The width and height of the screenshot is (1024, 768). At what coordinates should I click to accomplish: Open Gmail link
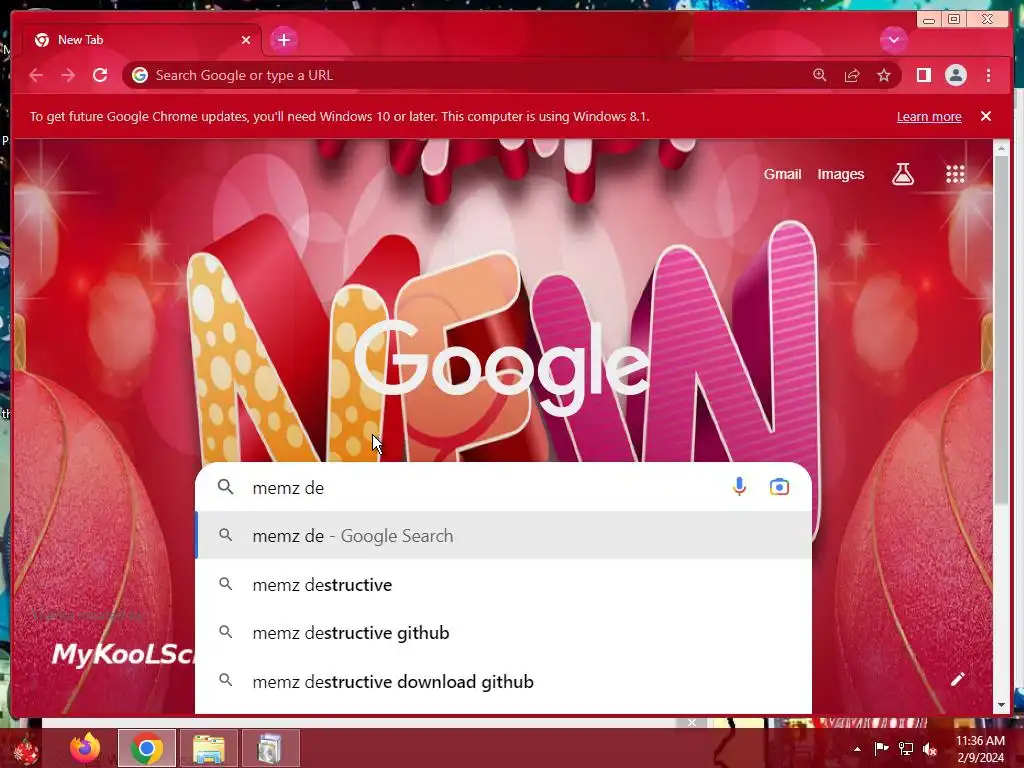[782, 174]
